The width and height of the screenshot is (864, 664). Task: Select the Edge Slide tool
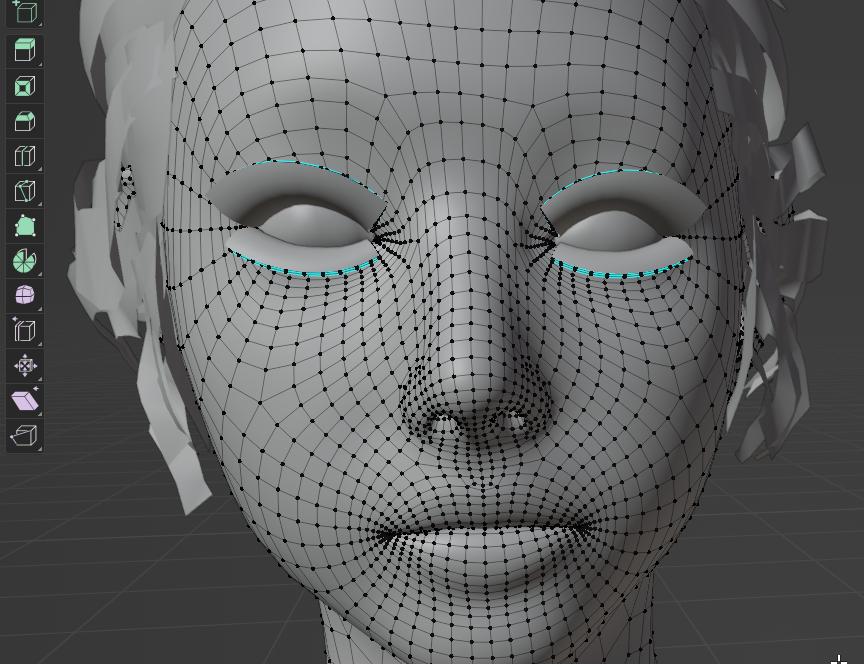click(25, 331)
